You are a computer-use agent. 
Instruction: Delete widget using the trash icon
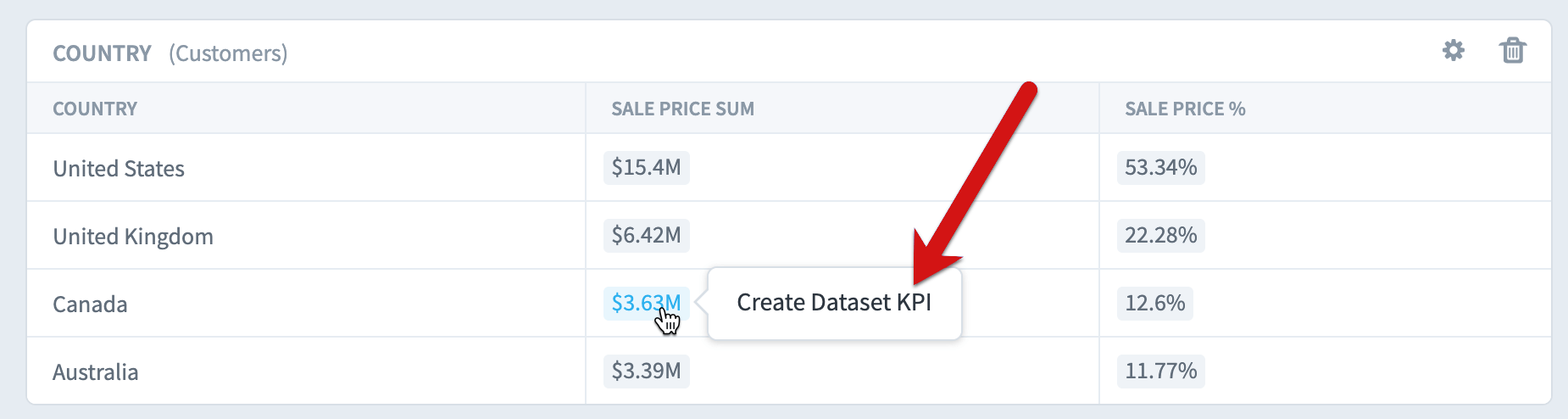(1513, 51)
